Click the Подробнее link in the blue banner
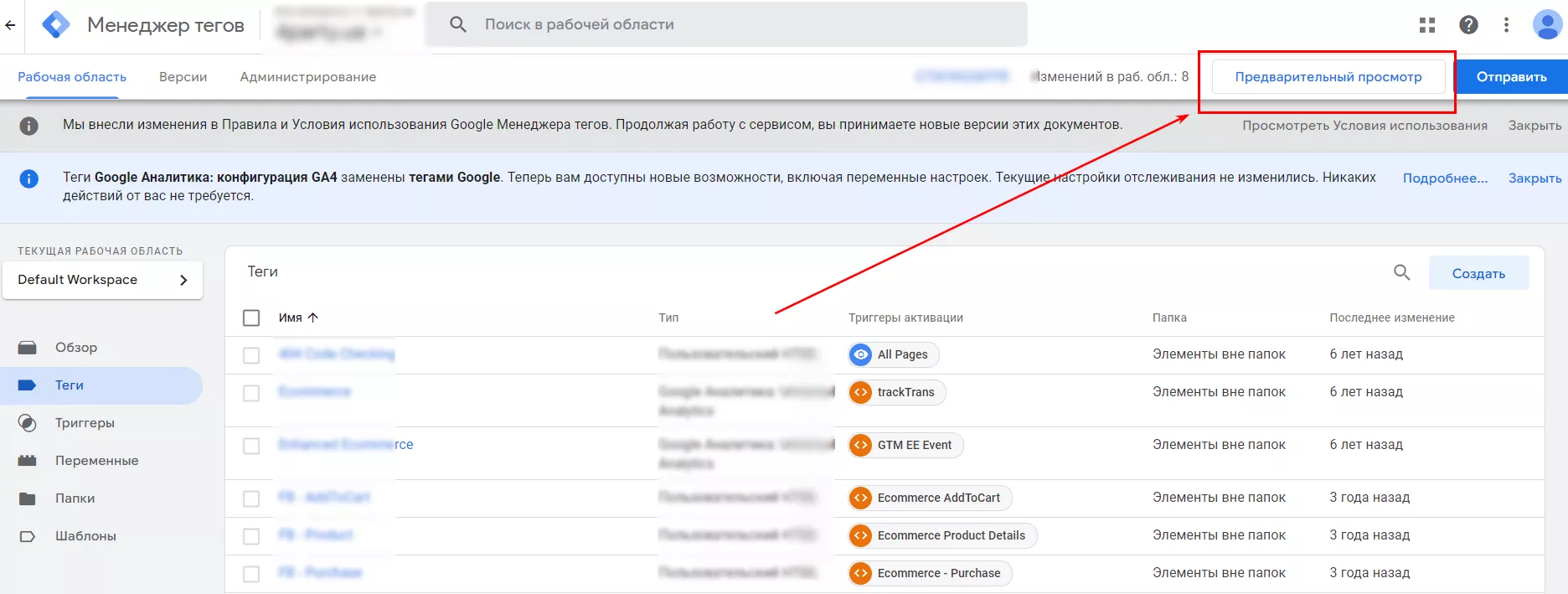1568x594 pixels. [1445, 178]
